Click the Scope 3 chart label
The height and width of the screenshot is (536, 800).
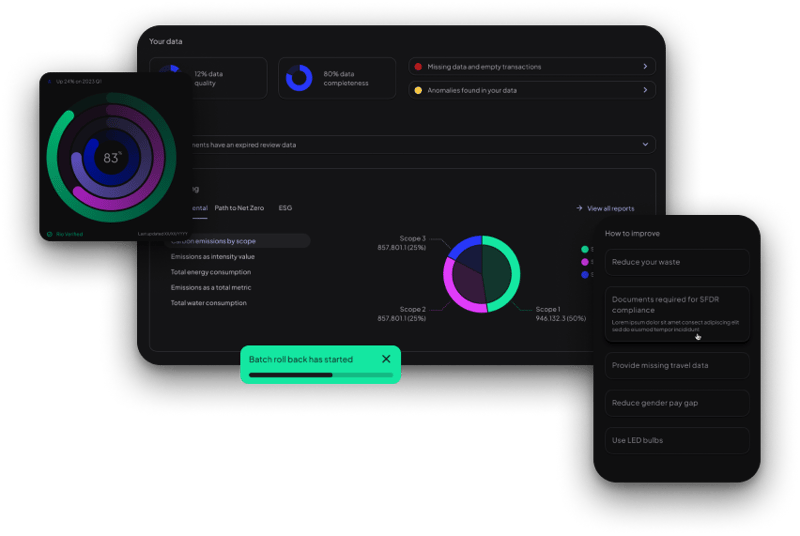[x=402, y=243]
